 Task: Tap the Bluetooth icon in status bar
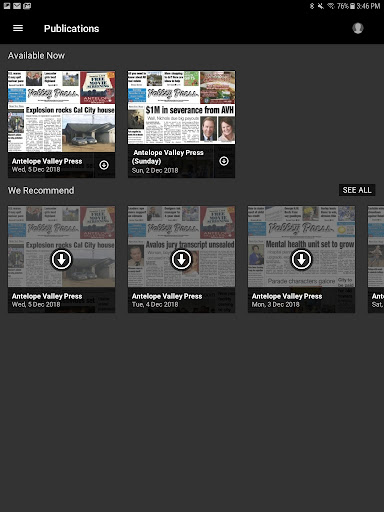click(312, 6)
